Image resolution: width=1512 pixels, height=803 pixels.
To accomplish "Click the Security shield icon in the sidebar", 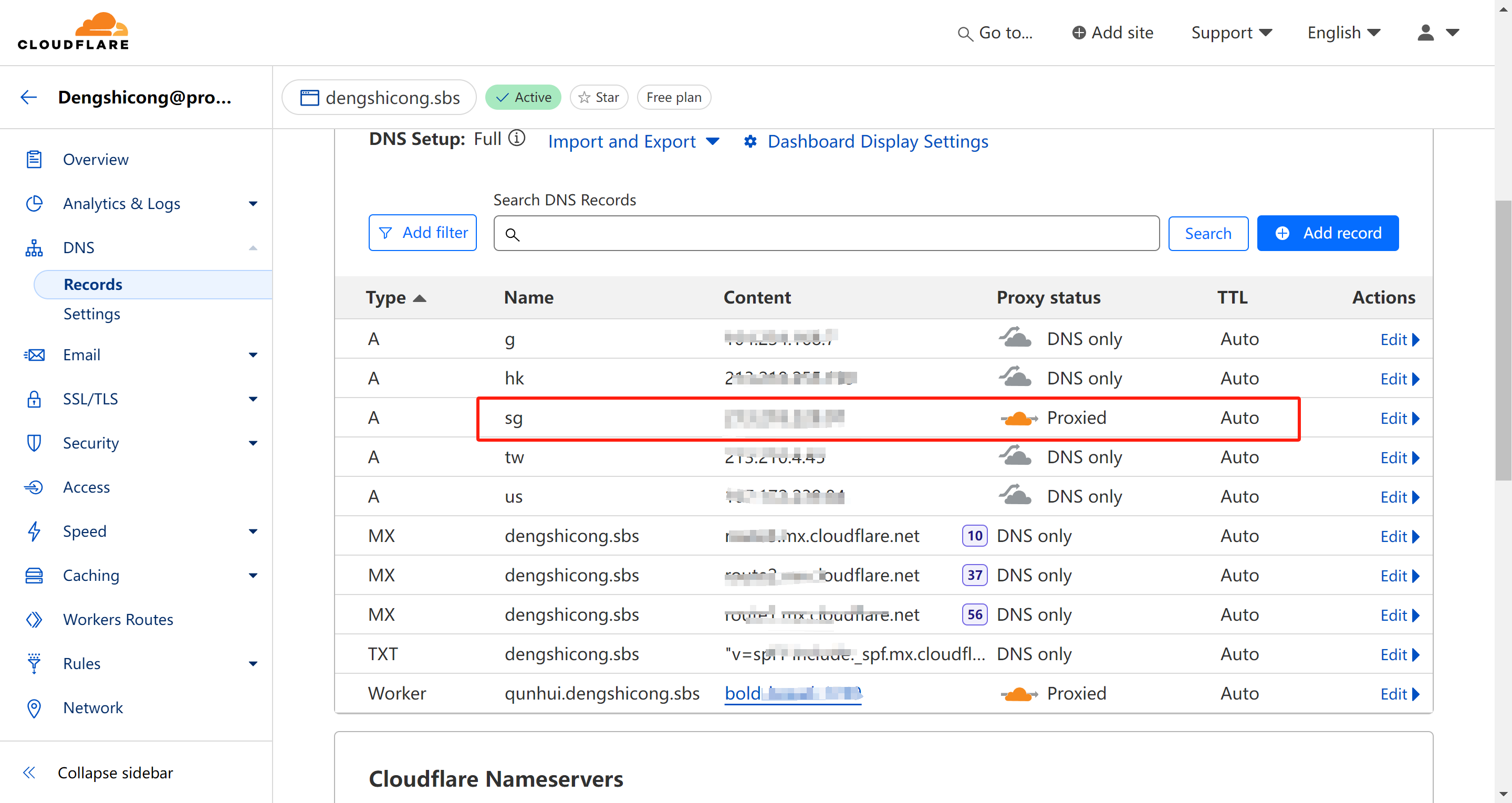I will point(34,443).
